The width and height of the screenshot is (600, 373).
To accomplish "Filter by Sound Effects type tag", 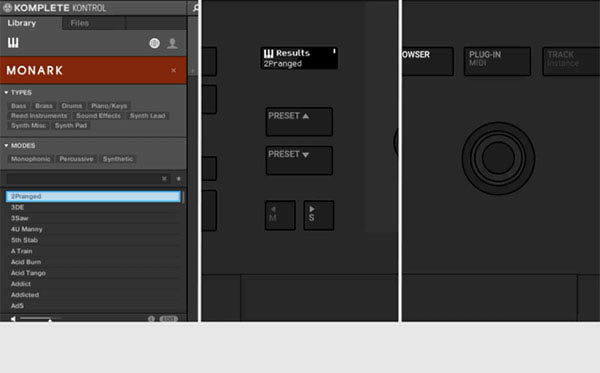I will (98, 116).
